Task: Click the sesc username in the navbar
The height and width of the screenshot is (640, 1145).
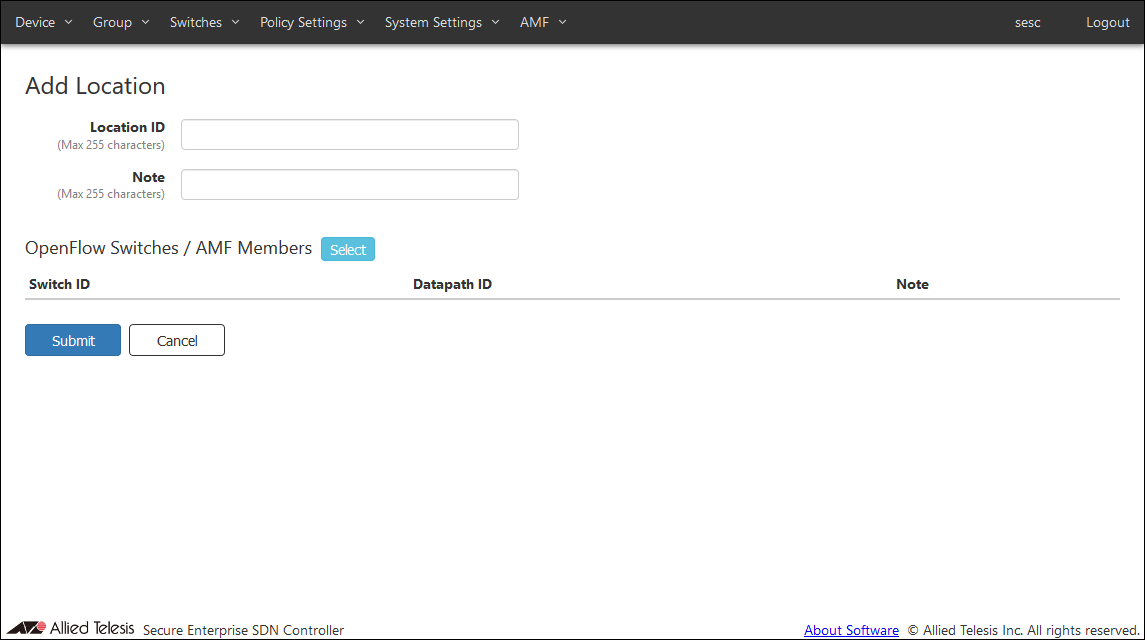Action: (1027, 22)
